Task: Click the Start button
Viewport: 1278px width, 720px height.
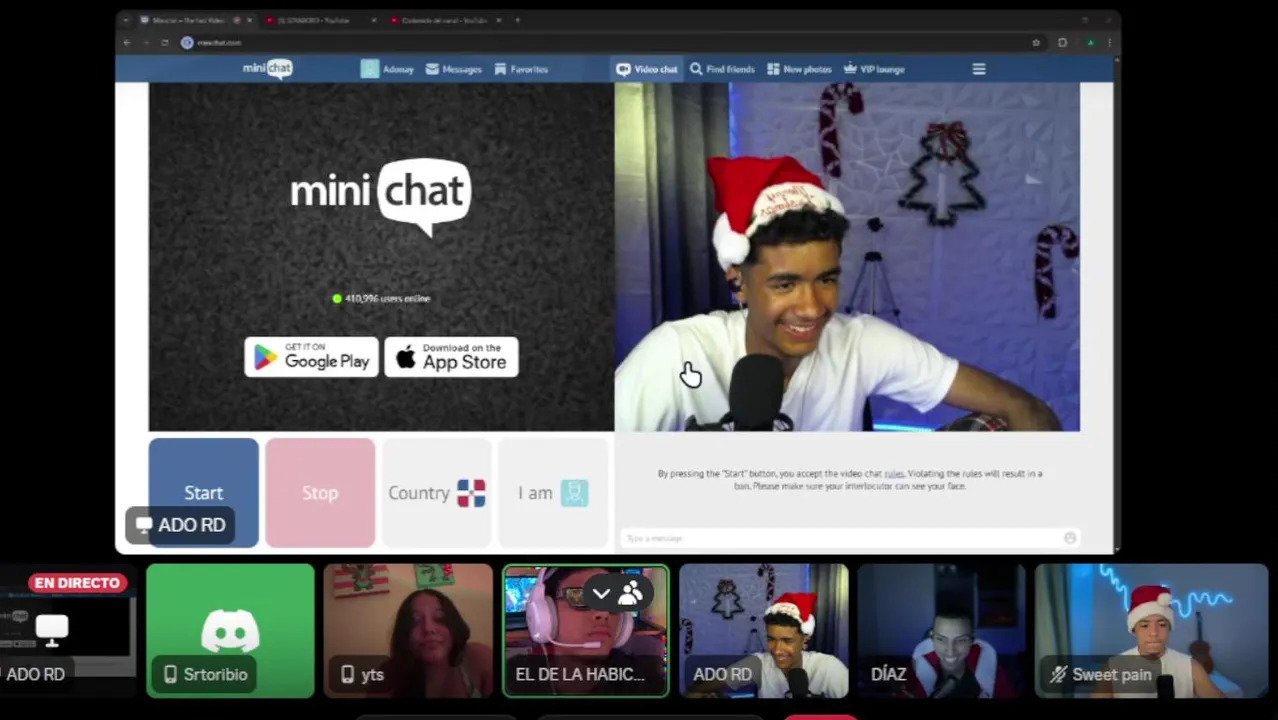Action: tap(203, 492)
